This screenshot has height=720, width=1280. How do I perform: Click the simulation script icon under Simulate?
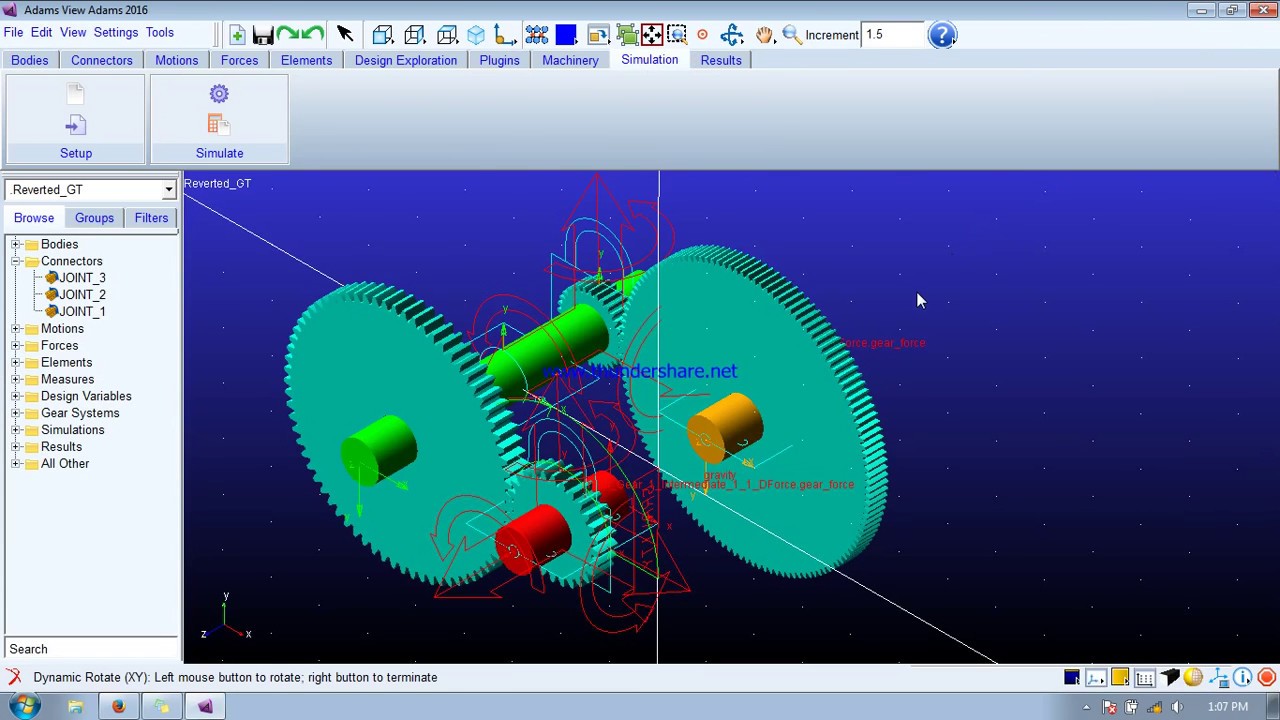point(219,124)
